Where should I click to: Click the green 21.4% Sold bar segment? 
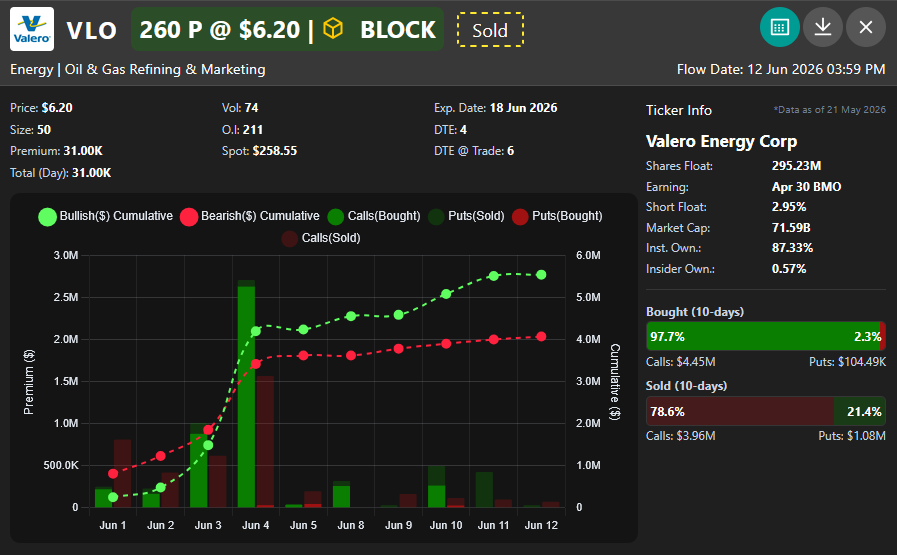860,411
